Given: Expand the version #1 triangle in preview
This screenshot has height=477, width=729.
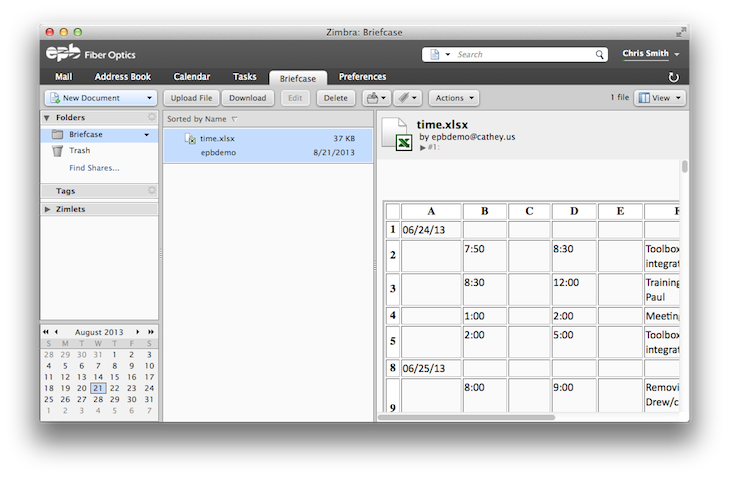Looking at the screenshot, I should pyautogui.click(x=423, y=147).
